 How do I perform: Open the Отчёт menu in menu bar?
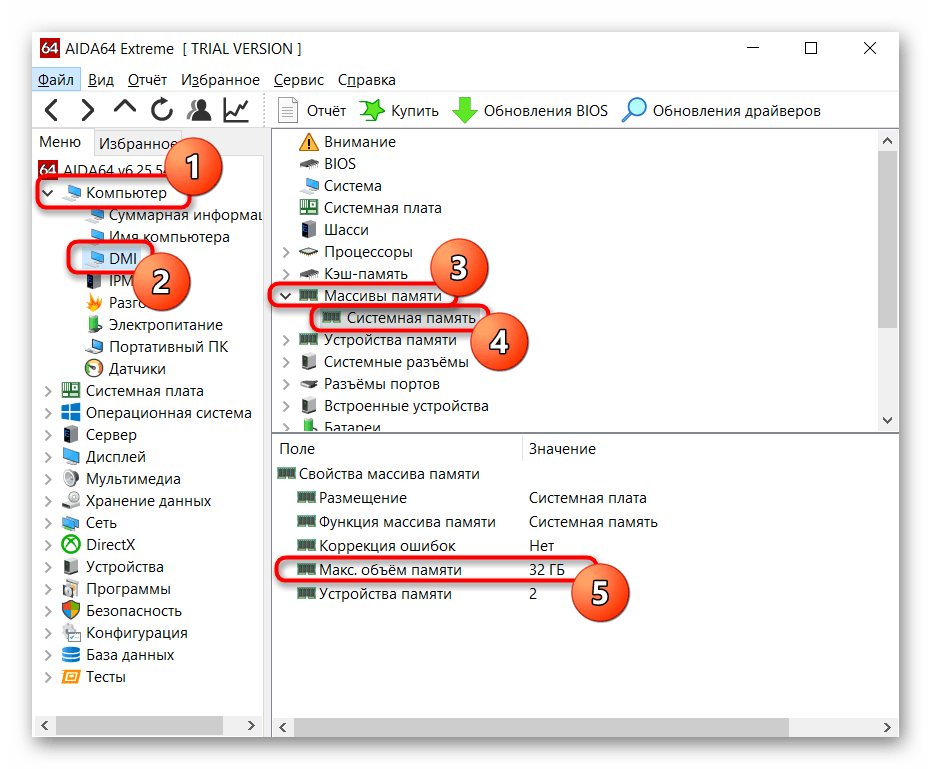147,80
